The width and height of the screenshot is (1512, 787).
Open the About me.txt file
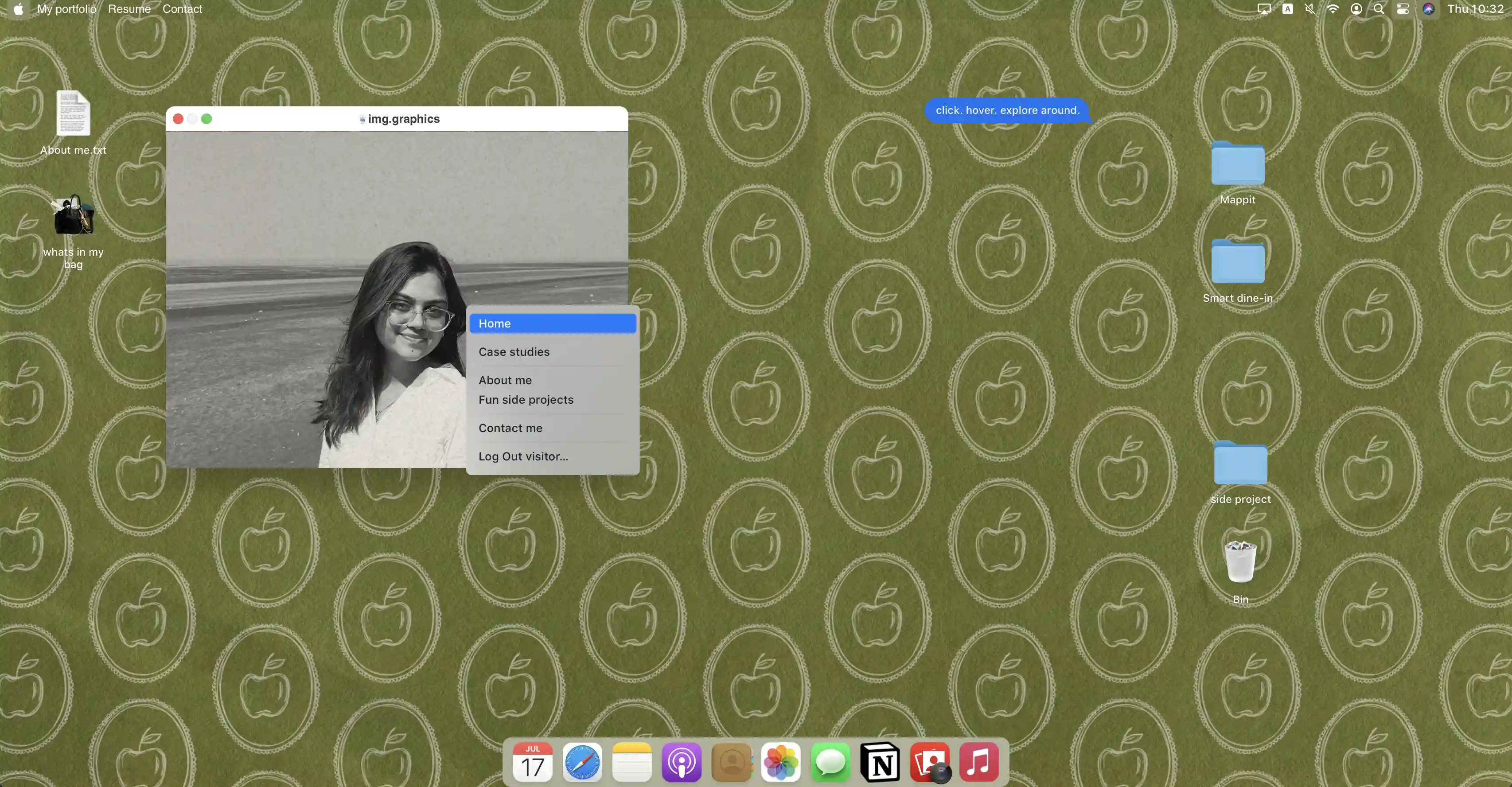click(x=73, y=123)
